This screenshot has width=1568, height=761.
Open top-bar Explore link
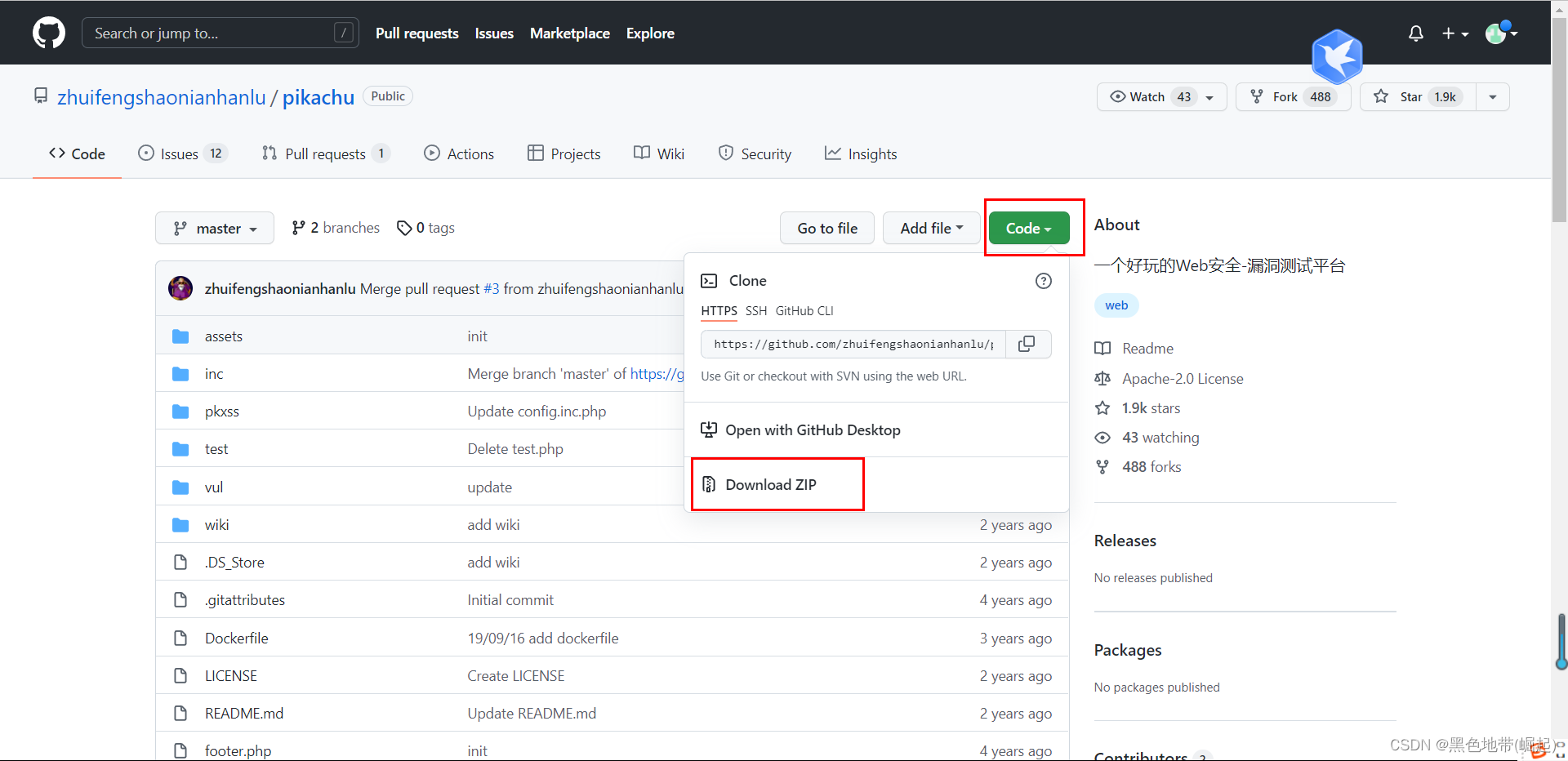(x=650, y=33)
